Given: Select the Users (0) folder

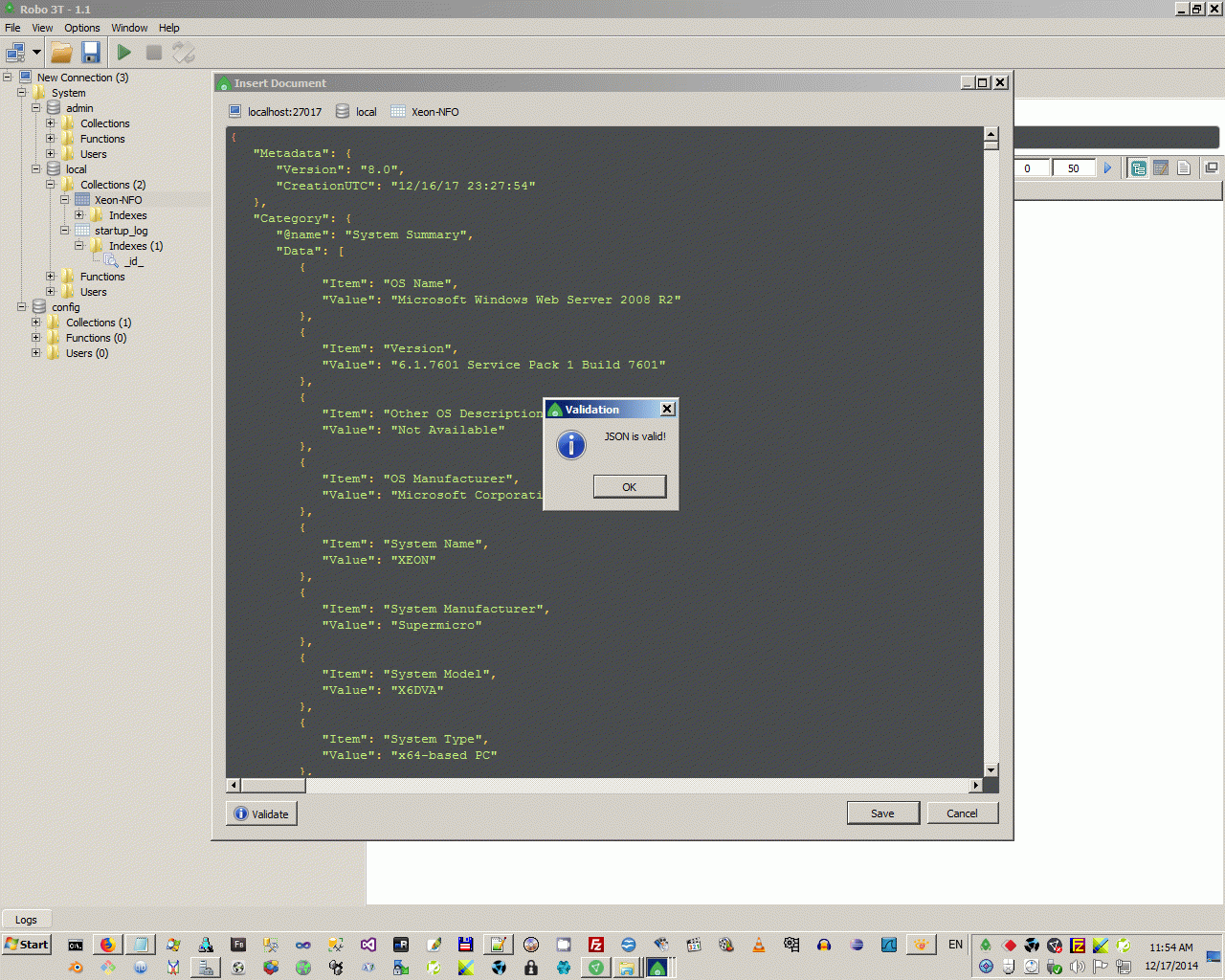Looking at the screenshot, I should 87,353.
